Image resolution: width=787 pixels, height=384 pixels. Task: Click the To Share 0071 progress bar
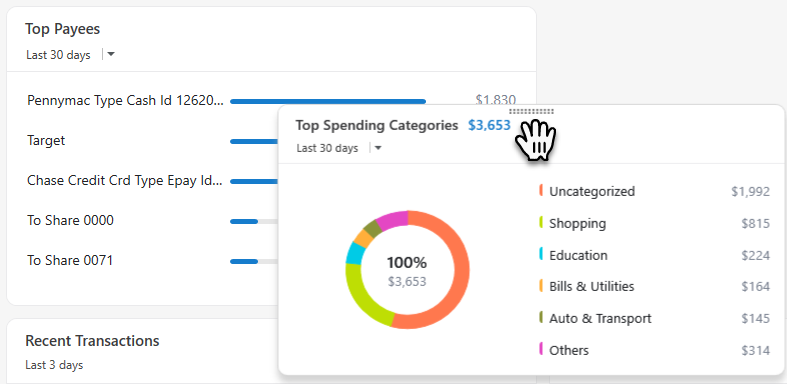click(254, 262)
